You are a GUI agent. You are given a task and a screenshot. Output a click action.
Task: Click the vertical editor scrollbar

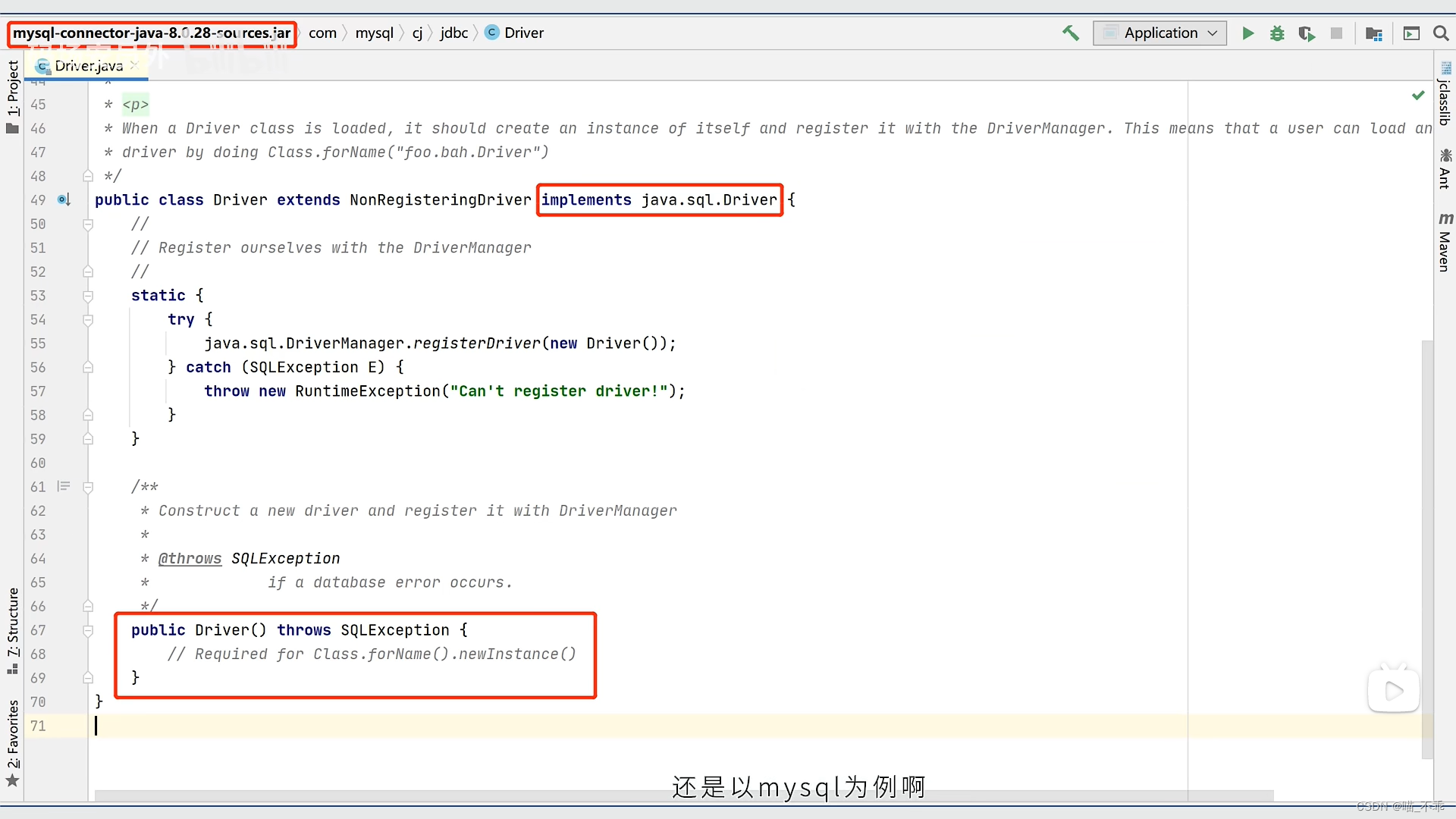(1427, 550)
